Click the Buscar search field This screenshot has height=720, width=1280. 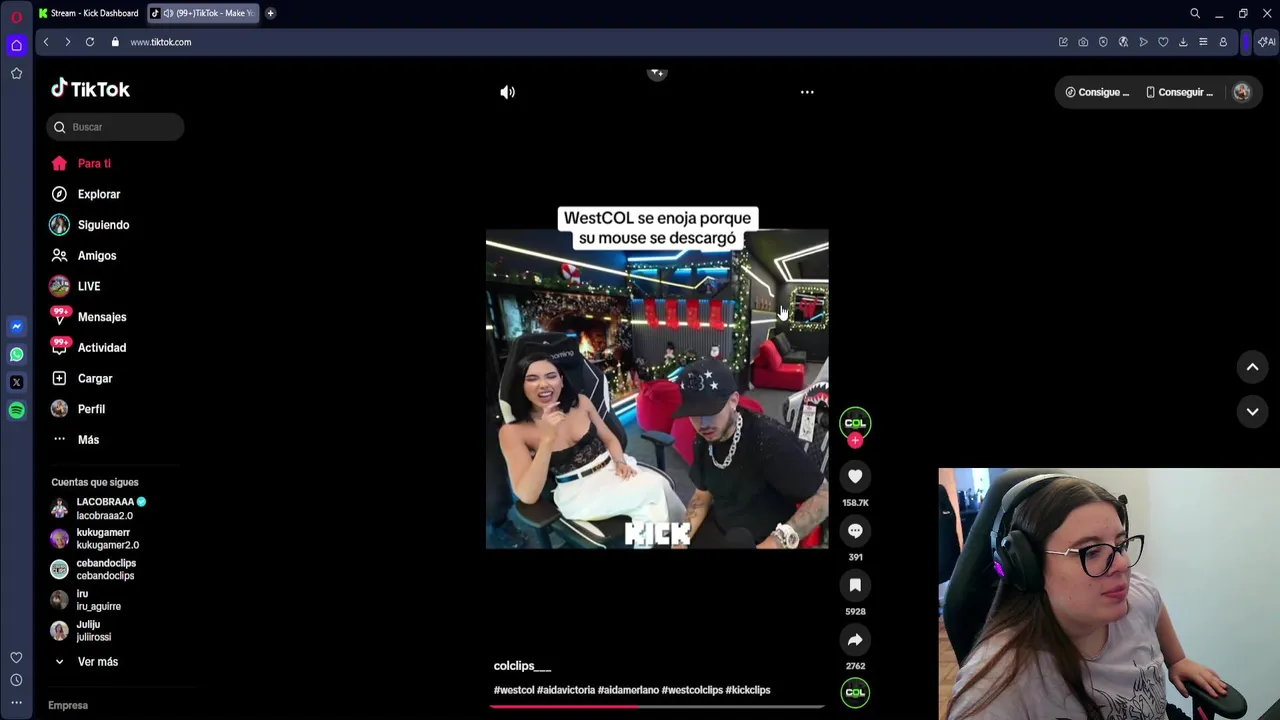[115, 127]
